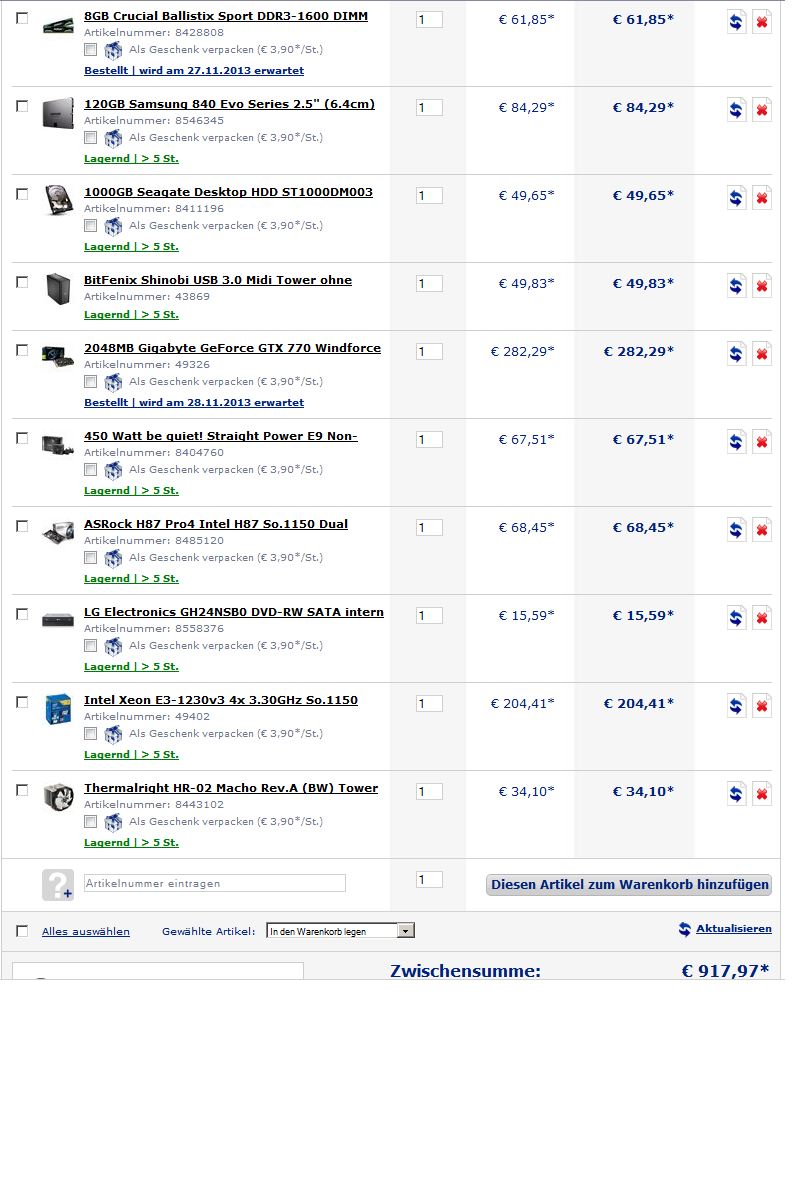Click update icon for be quiet! PSU row
This screenshot has height=1188, width=792.
point(736,442)
